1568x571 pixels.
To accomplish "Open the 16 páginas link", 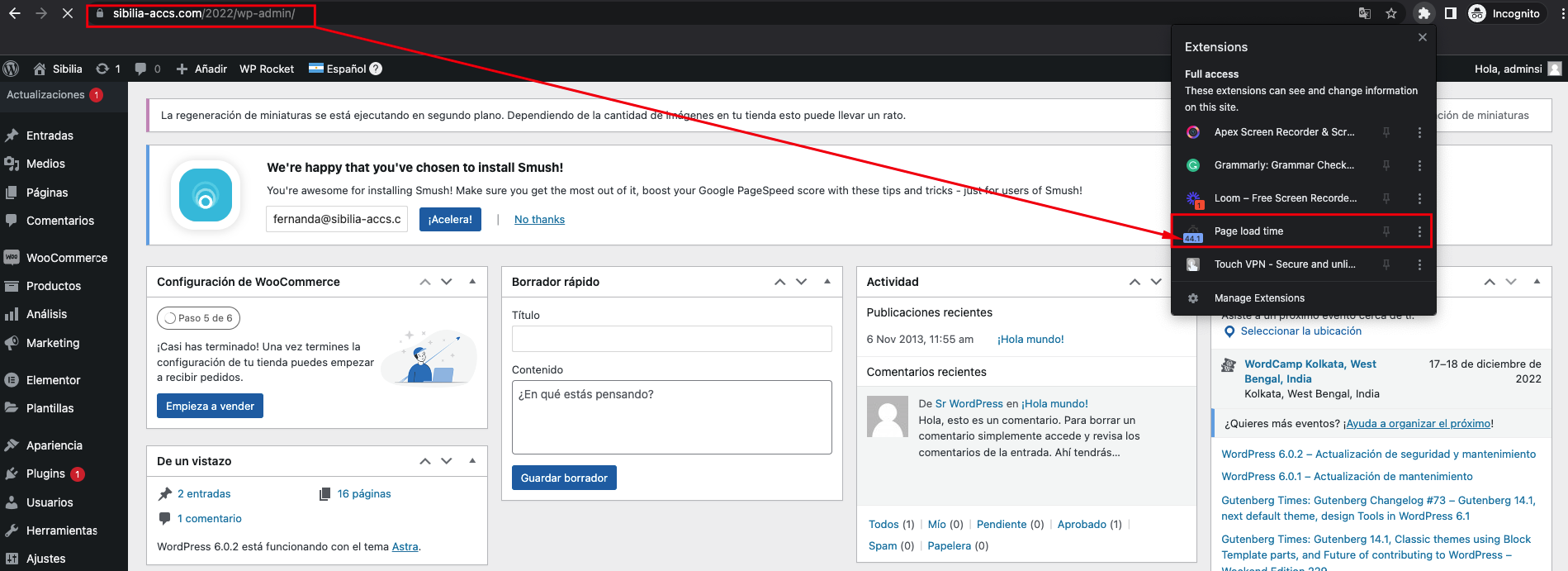I will pyautogui.click(x=364, y=493).
